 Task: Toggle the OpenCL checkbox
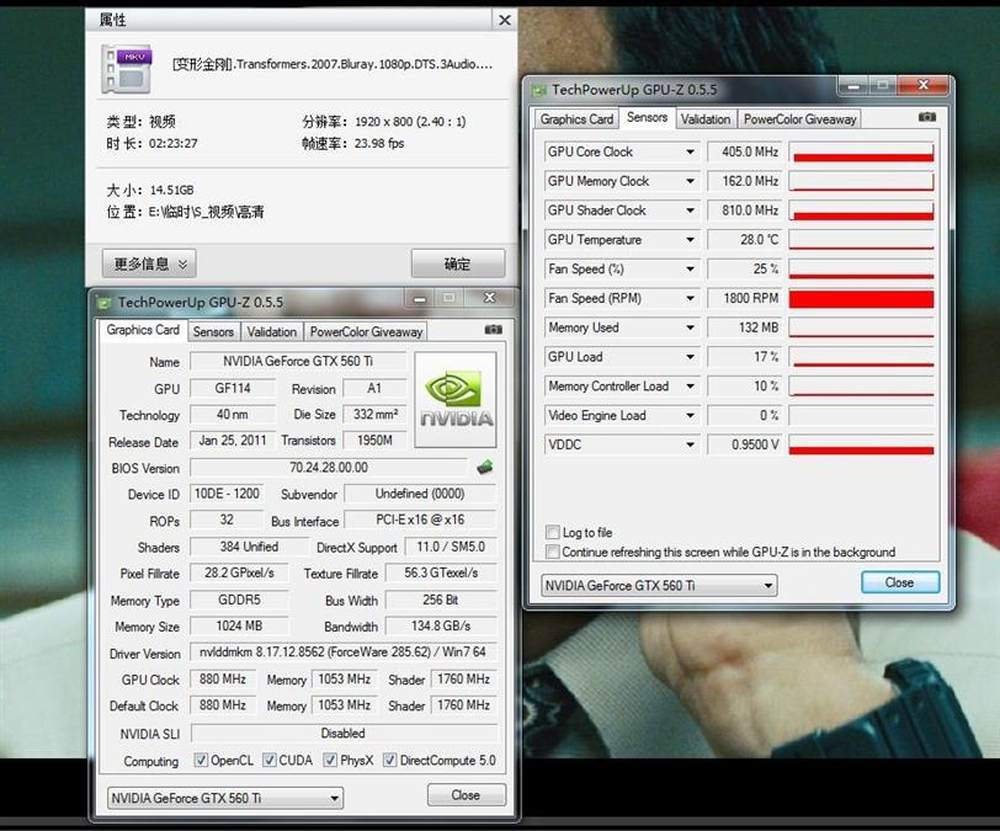[201, 760]
